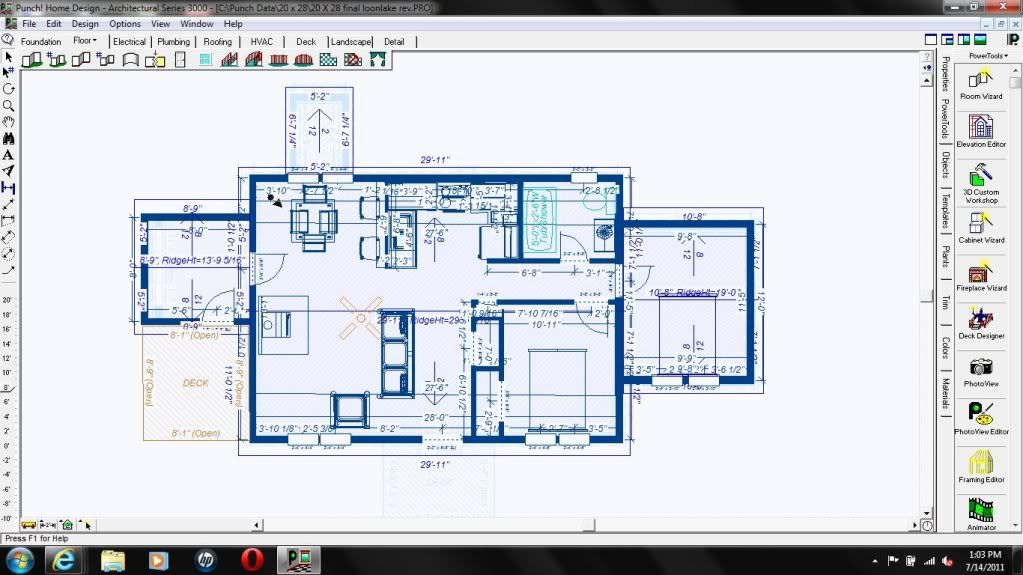Select the curtain drapery tool

(377, 60)
